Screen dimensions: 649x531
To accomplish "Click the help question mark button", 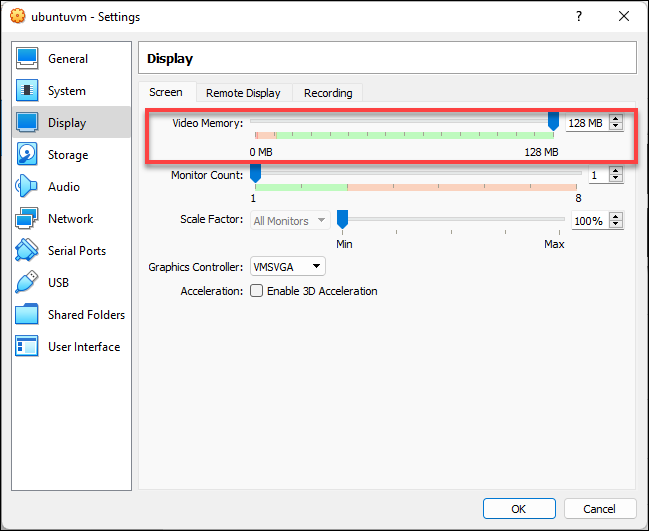I will (578, 17).
